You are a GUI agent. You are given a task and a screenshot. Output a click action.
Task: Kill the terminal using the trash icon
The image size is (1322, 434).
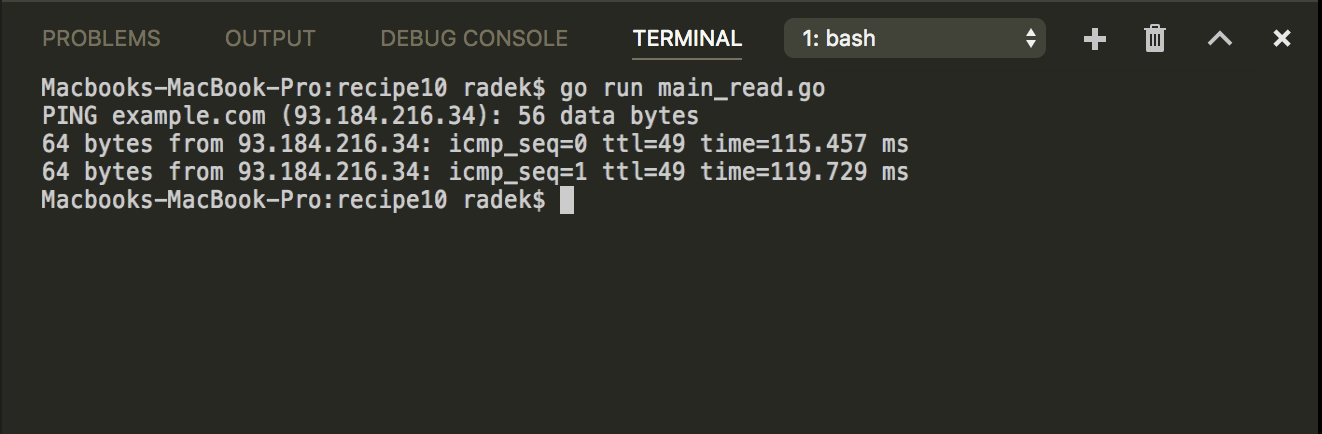1155,39
